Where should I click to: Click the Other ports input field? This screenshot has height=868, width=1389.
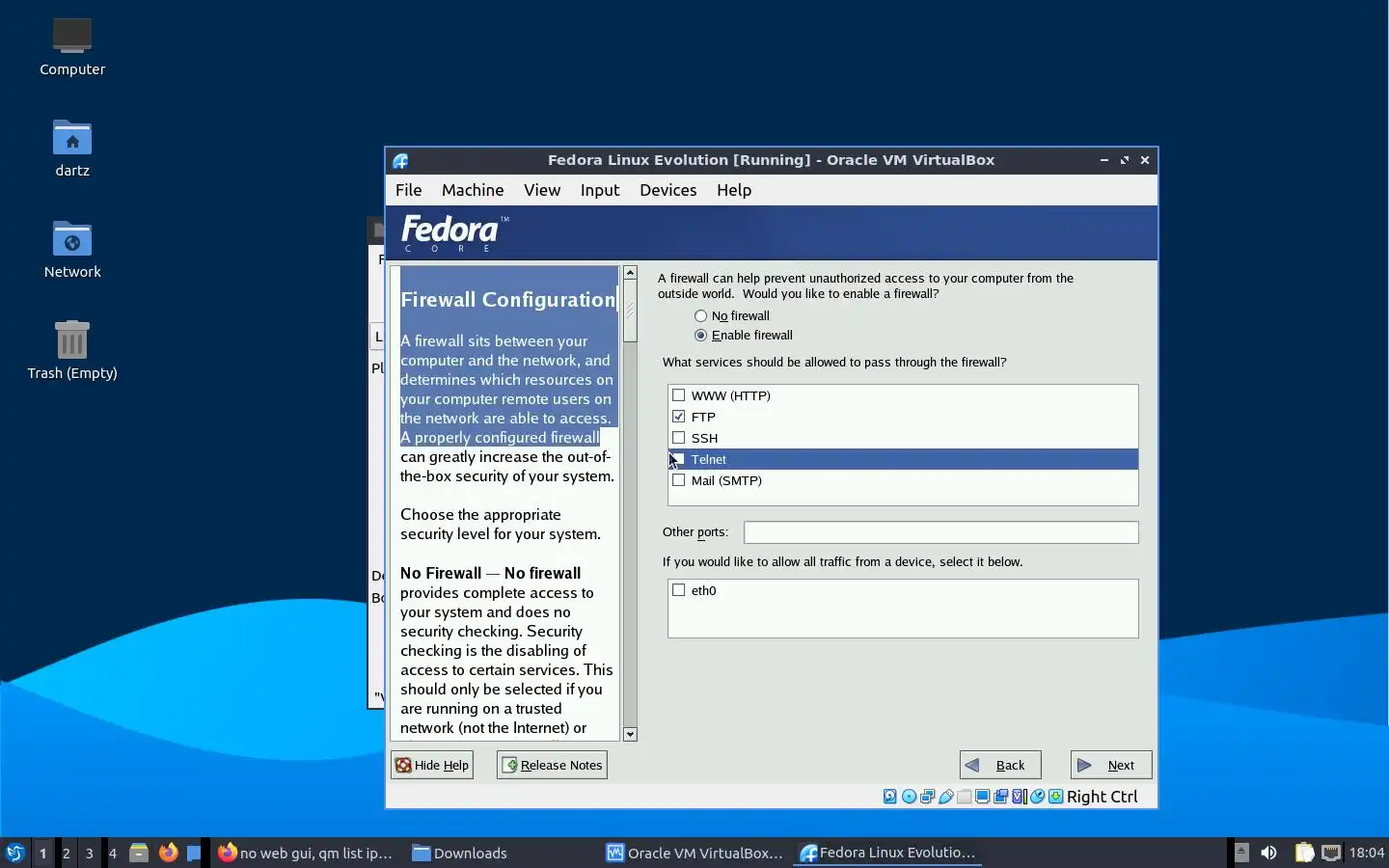(941, 532)
